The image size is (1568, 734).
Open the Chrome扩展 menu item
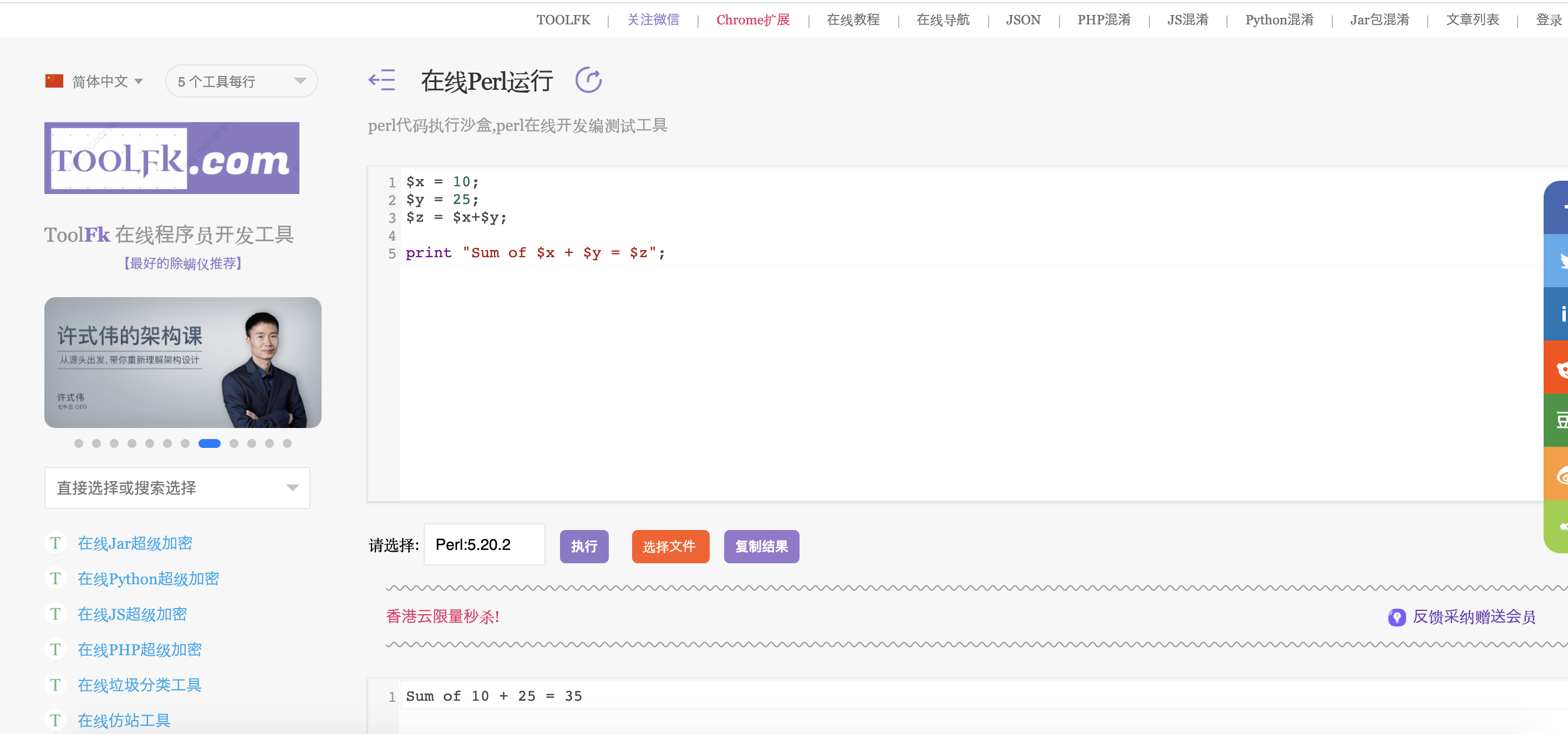pos(753,19)
